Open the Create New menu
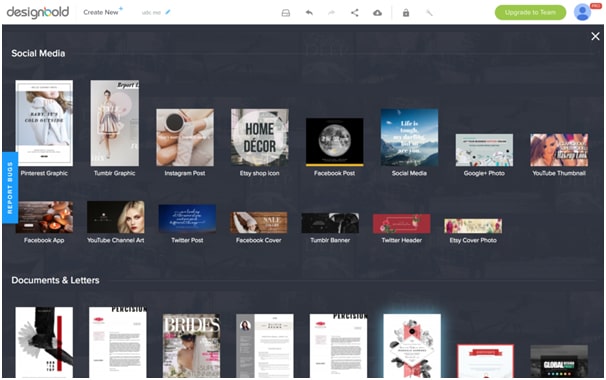The height and width of the screenshot is (380, 606). [x=103, y=12]
